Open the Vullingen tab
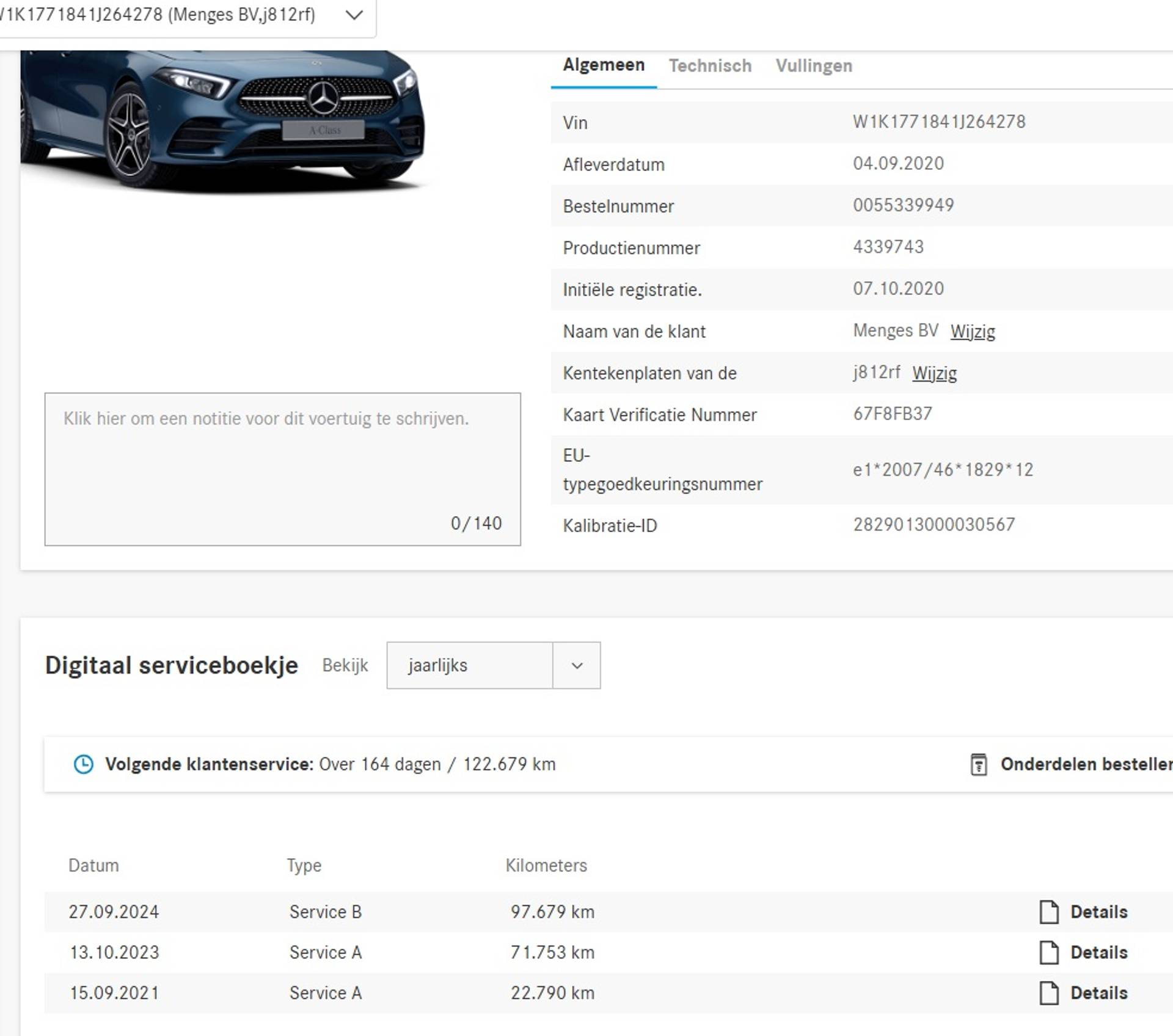 [814, 65]
